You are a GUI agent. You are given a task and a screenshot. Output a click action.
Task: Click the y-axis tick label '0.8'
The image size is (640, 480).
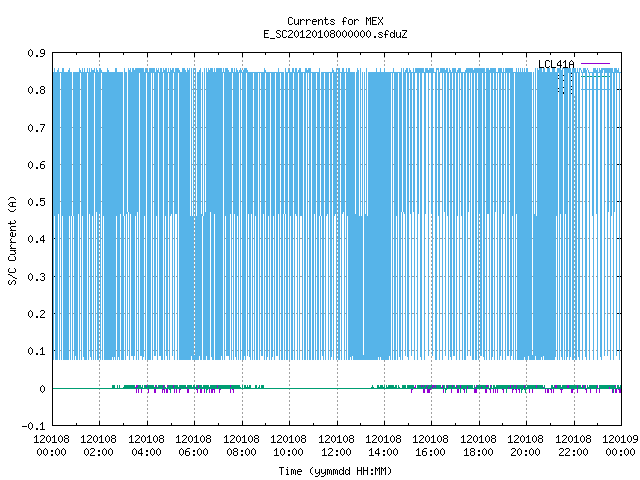click(x=36, y=90)
